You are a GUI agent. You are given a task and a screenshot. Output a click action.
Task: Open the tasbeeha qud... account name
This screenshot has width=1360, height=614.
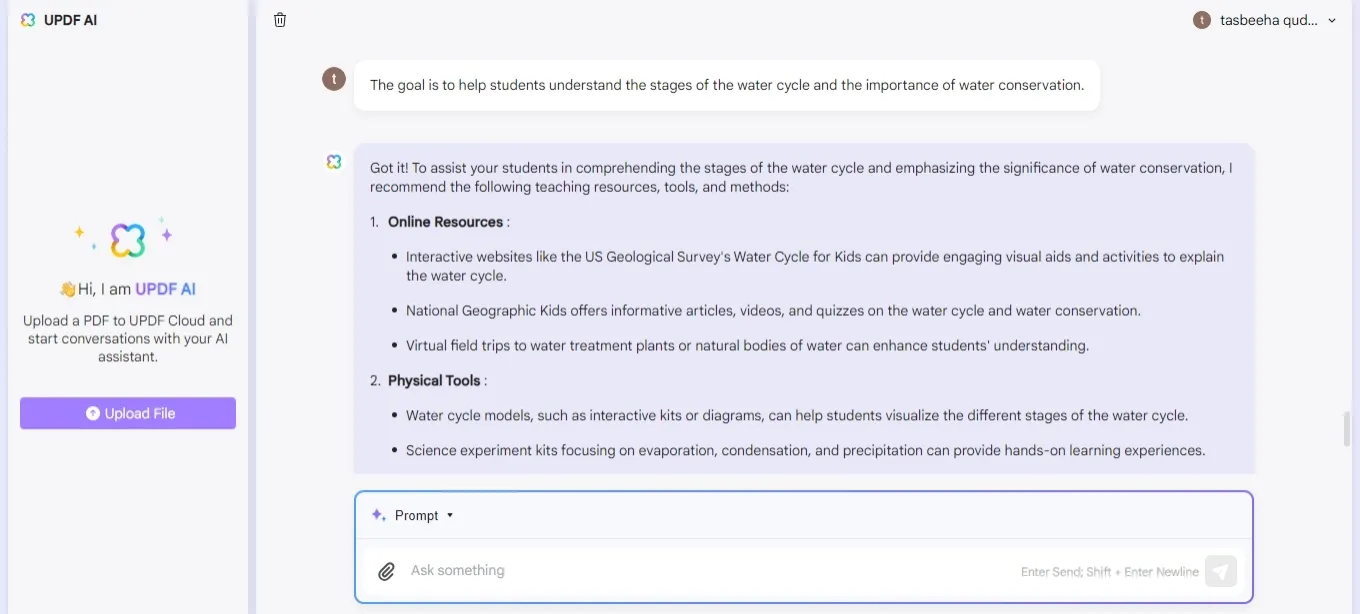pos(1268,20)
